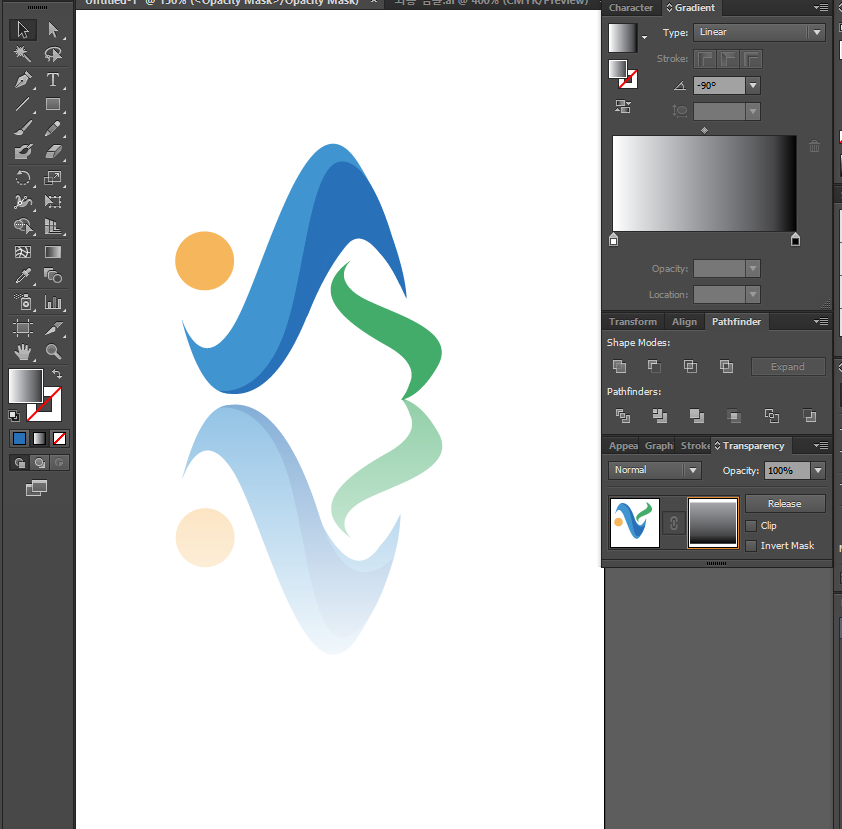842x829 pixels.
Task: Select the Zoom tool
Action: [53, 352]
